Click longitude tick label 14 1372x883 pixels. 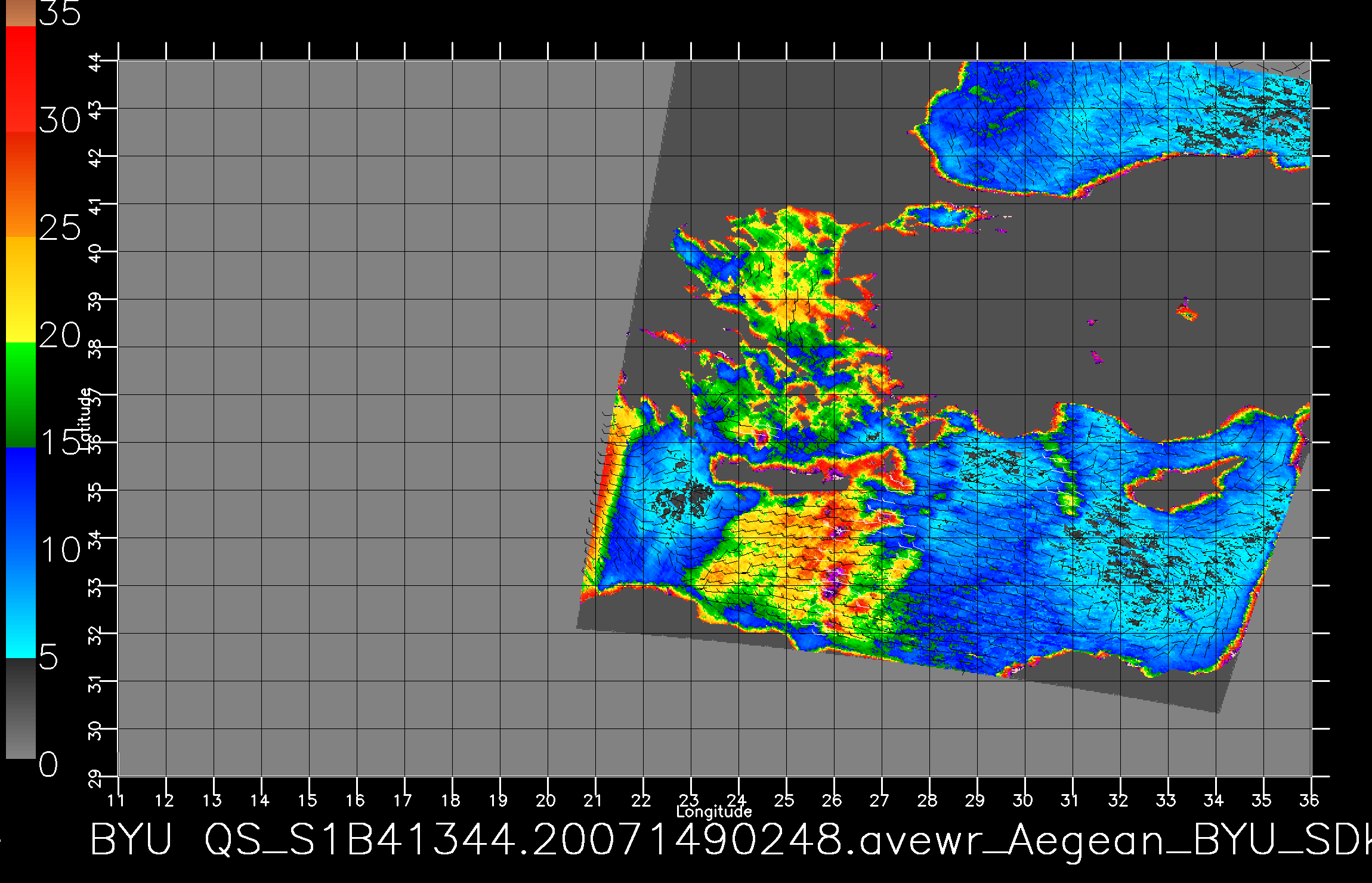[260, 800]
